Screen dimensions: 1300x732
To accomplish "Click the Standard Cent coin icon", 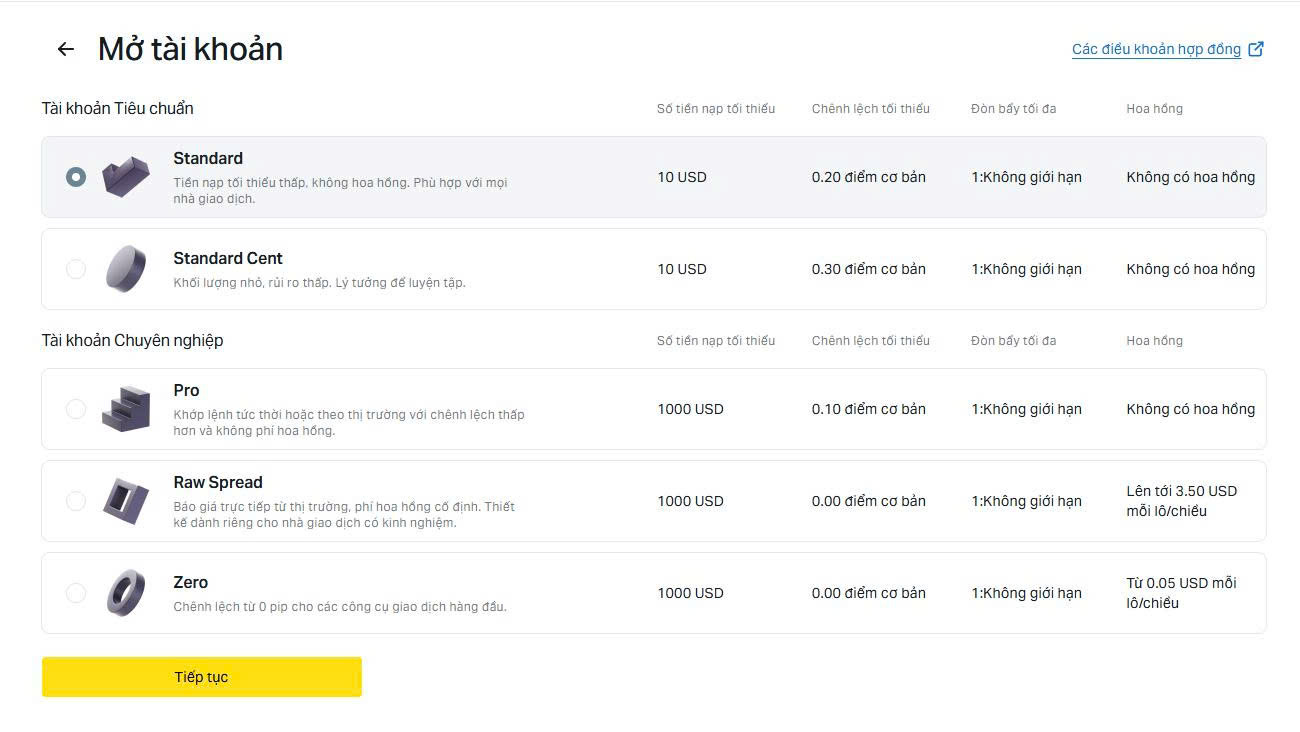I will pyautogui.click(x=126, y=269).
